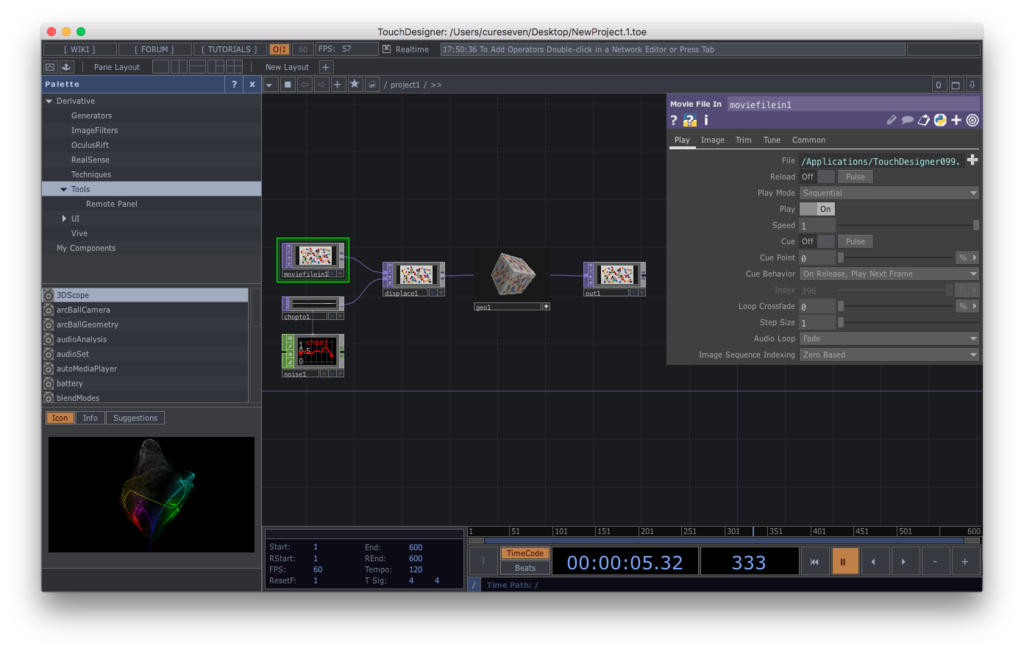Screen dimensions: 1024x651
Task: Click the pencil edit icon in parameter header
Action: 891,120
